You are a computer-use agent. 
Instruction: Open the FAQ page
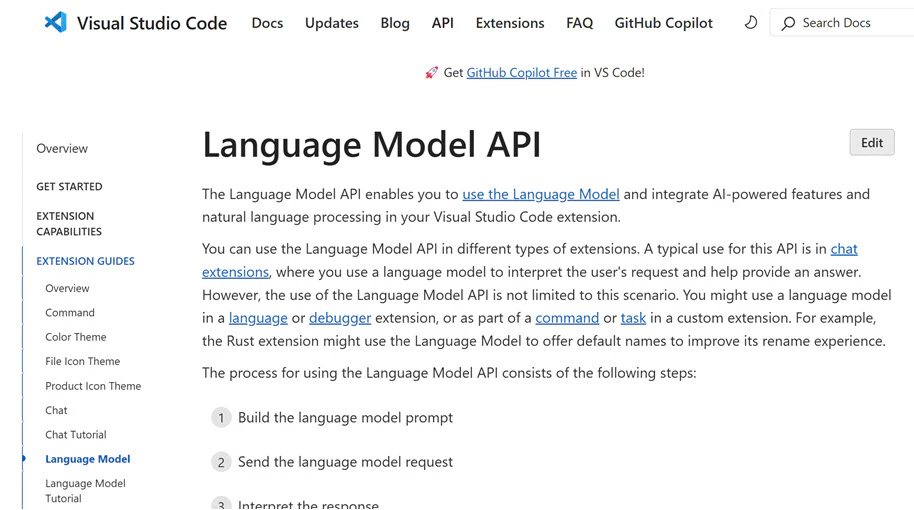click(579, 23)
